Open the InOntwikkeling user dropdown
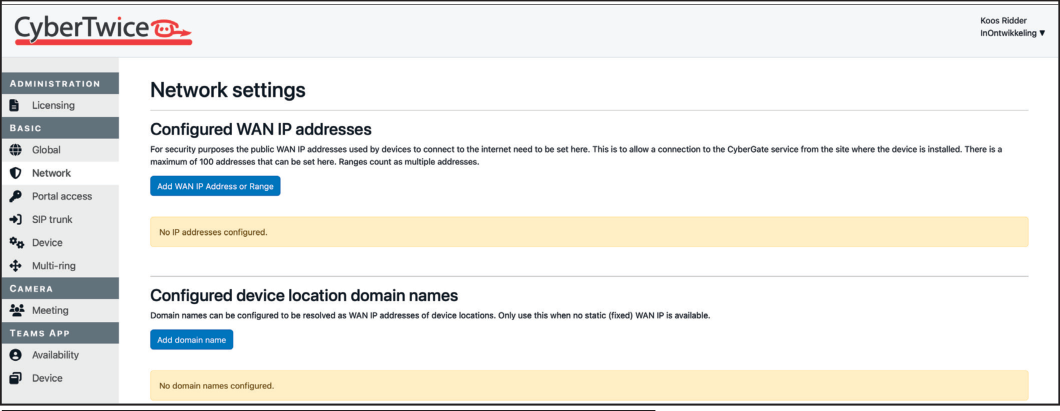The height and width of the screenshot is (411, 1060). (x=1013, y=33)
